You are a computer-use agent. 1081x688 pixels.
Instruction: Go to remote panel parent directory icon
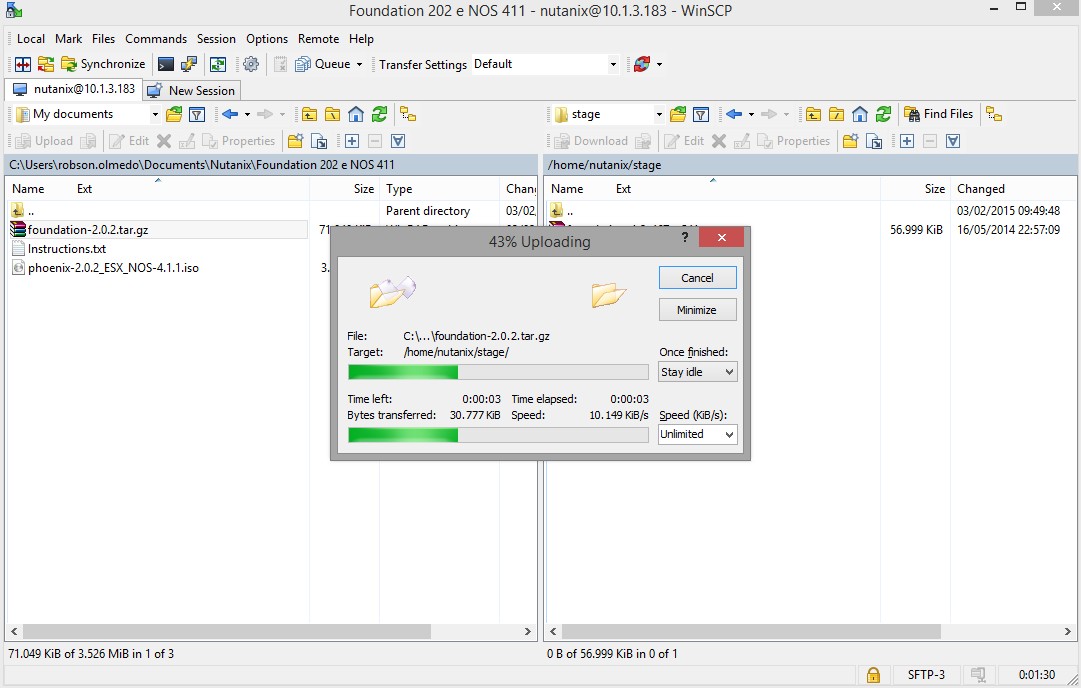[x=814, y=114]
